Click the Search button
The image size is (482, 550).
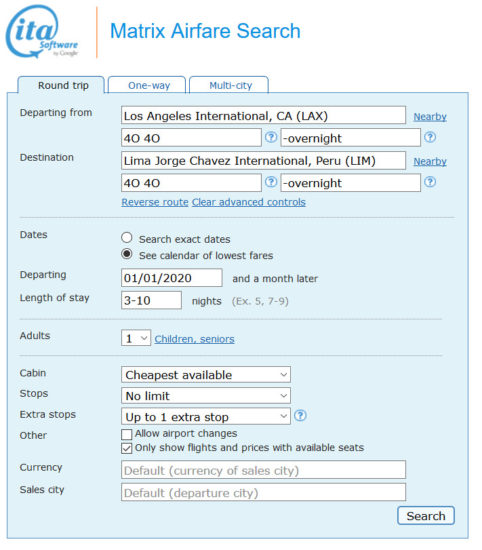click(426, 516)
